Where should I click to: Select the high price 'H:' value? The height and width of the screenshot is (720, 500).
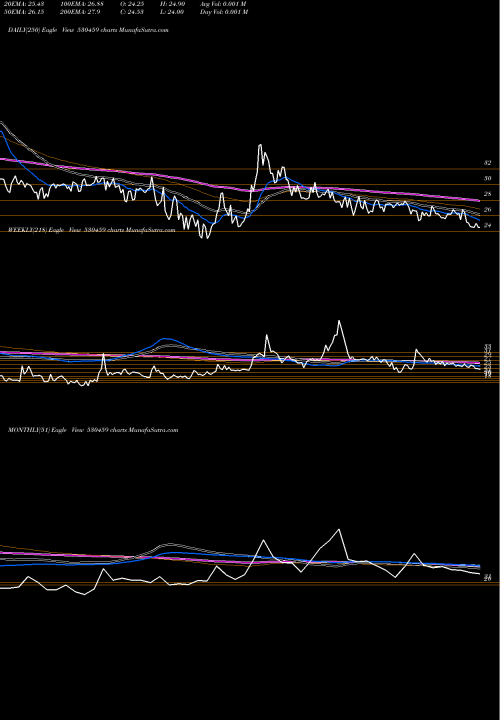[172, 4]
